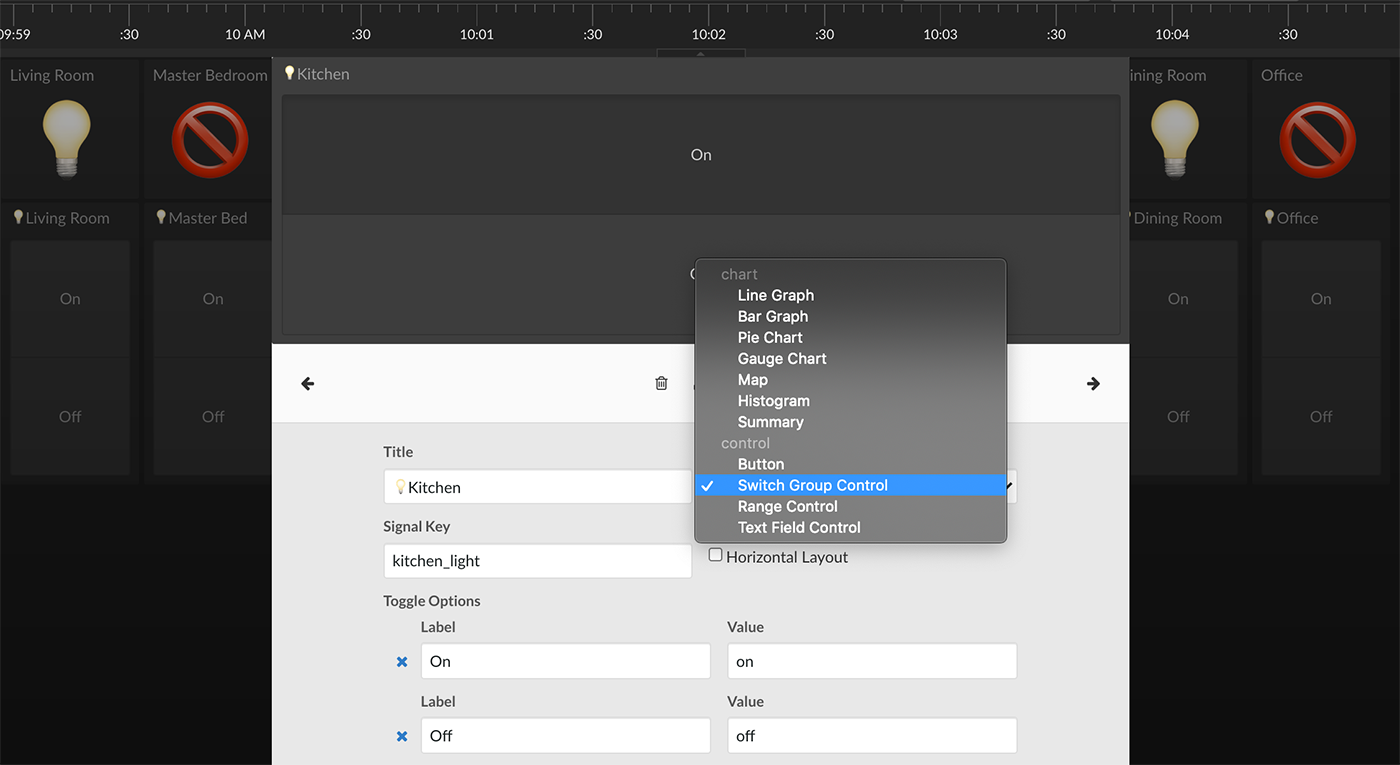
Task: Edit the value field containing on
Action: 872,661
